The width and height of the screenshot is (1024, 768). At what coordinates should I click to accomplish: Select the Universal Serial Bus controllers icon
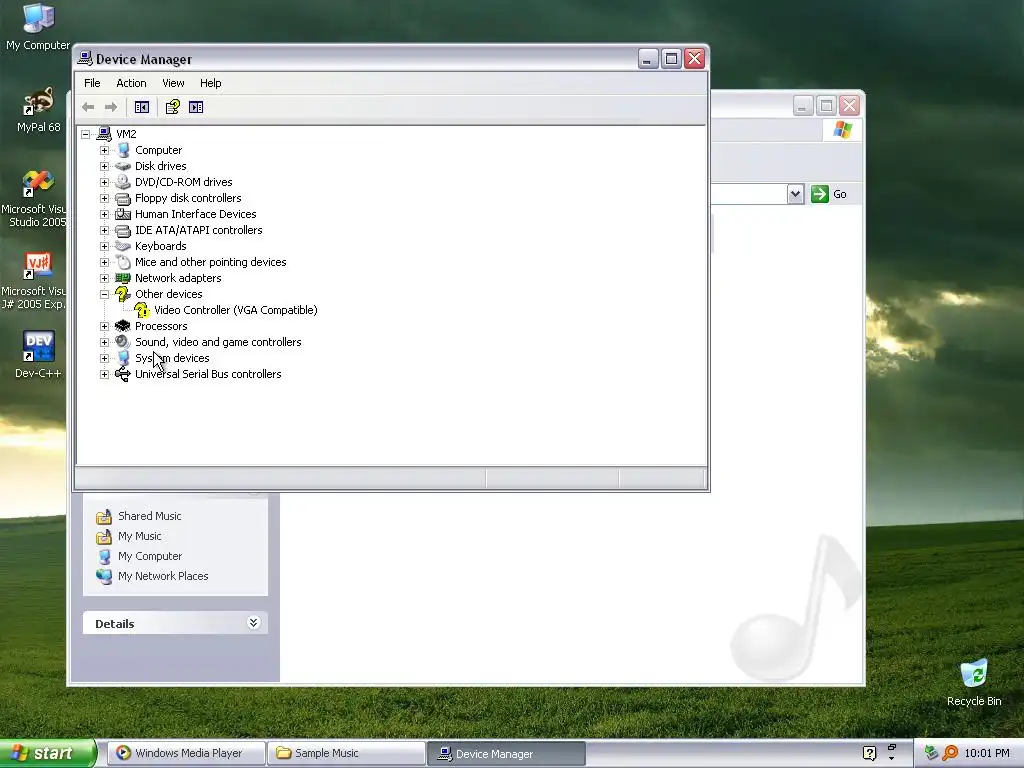point(123,374)
